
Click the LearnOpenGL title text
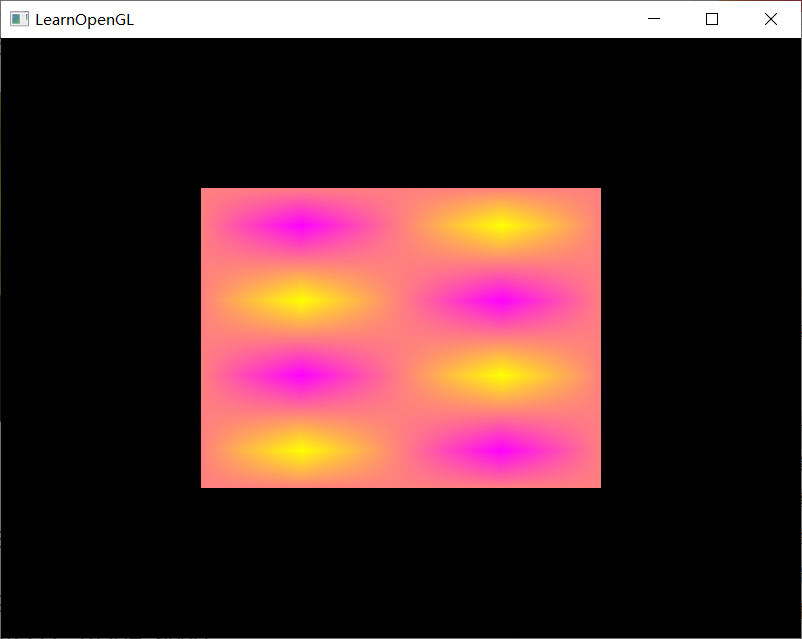point(84,20)
